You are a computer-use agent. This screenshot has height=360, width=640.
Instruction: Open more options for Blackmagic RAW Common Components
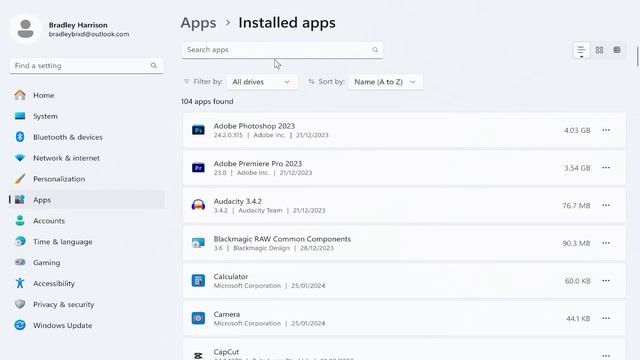pyautogui.click(x=606, y=243)
